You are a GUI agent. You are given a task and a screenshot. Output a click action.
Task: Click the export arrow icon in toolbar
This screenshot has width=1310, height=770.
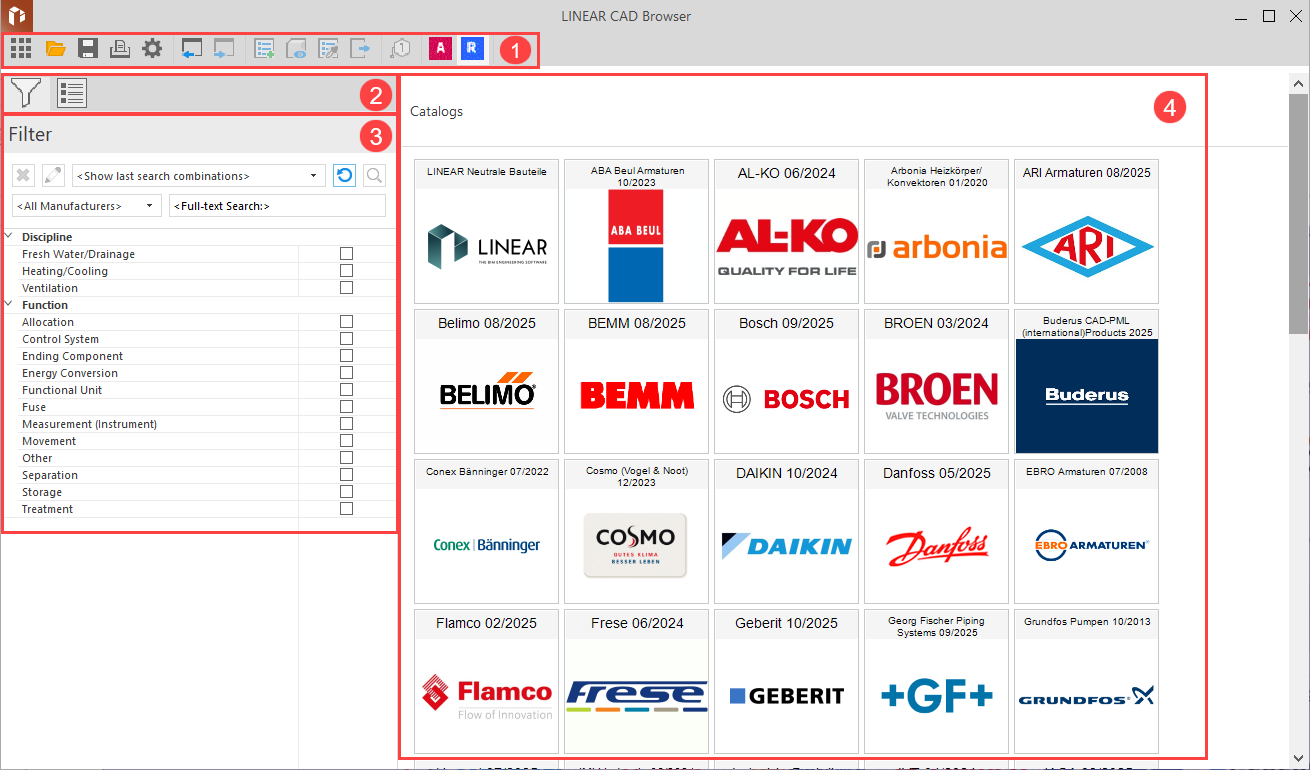[361, 47]
